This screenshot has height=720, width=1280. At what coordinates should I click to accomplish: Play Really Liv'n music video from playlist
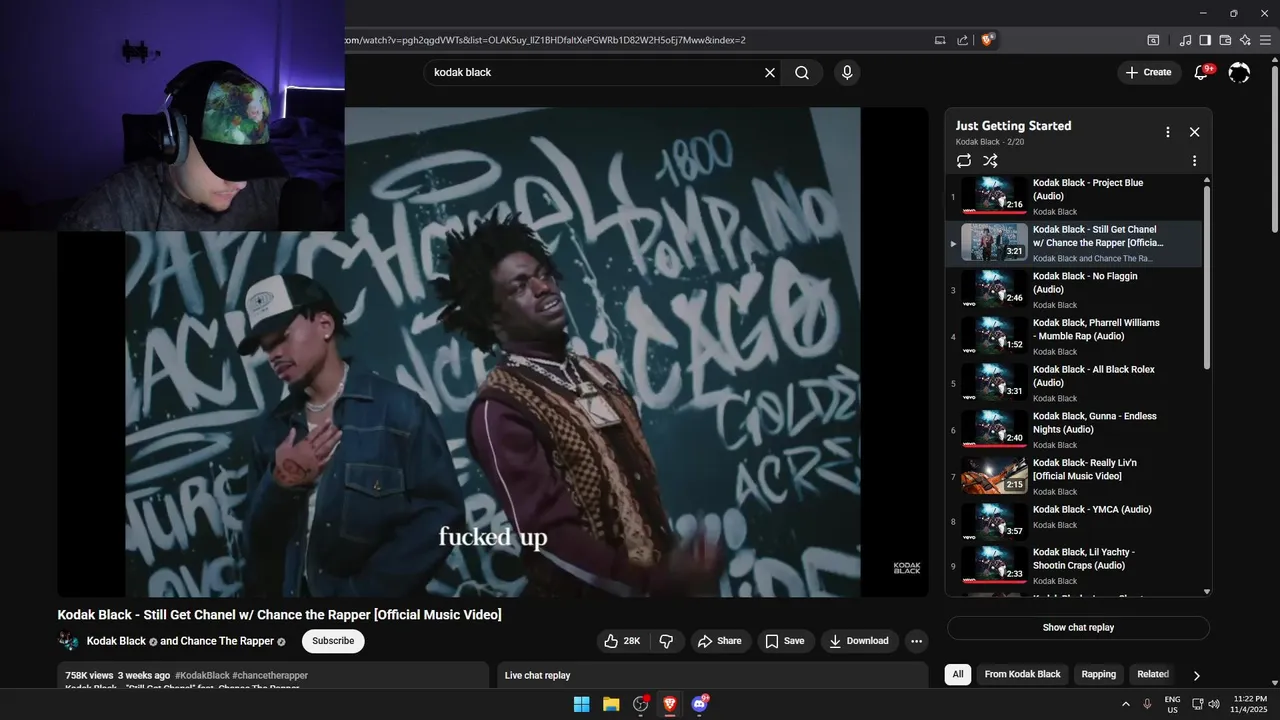1075,476
